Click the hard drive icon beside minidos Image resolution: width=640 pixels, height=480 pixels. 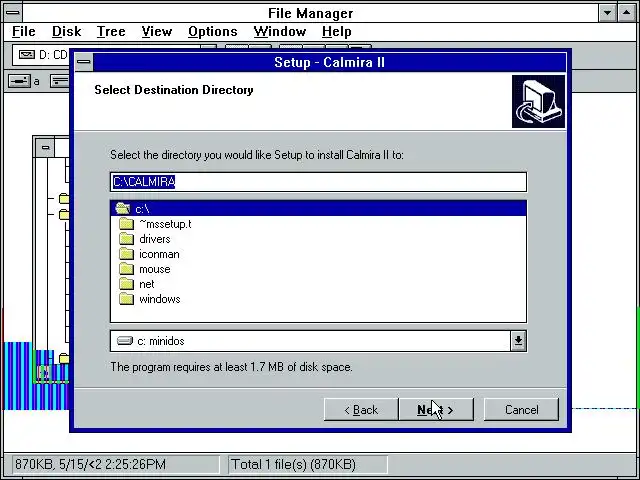pyautogui.click(x=125, y=340)
